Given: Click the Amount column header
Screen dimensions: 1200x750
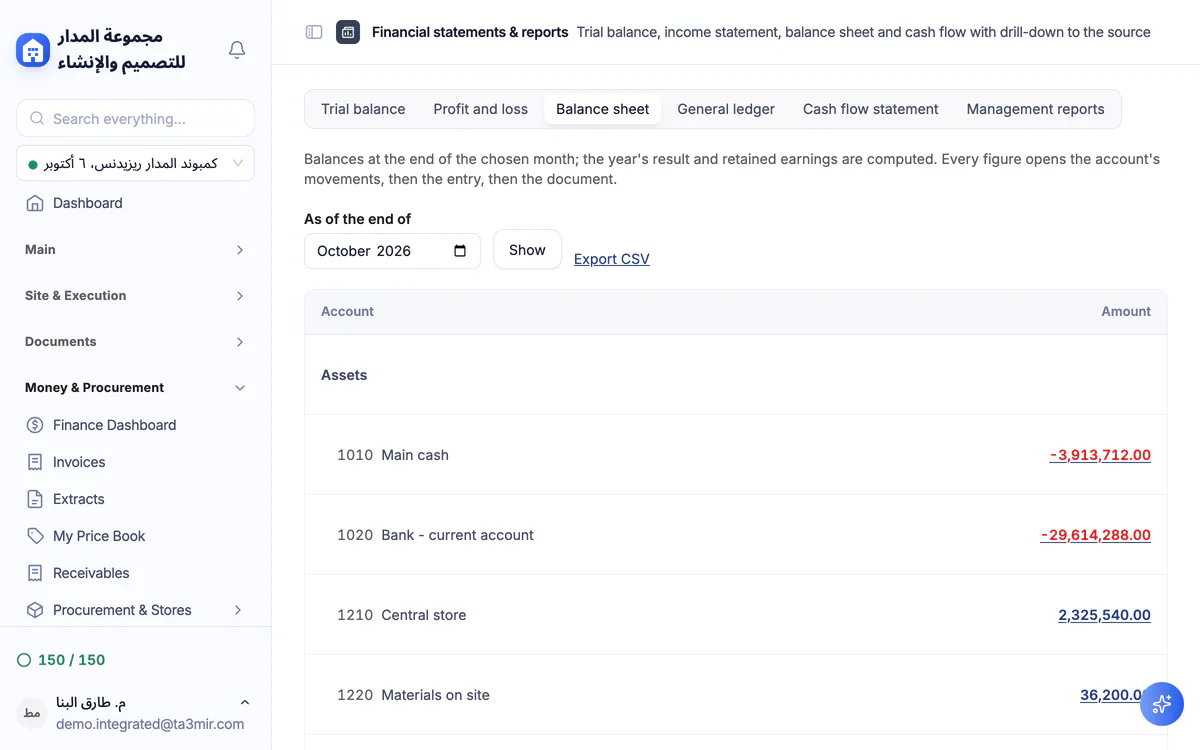Looking at the screenshot, I should click(1126, 312).
